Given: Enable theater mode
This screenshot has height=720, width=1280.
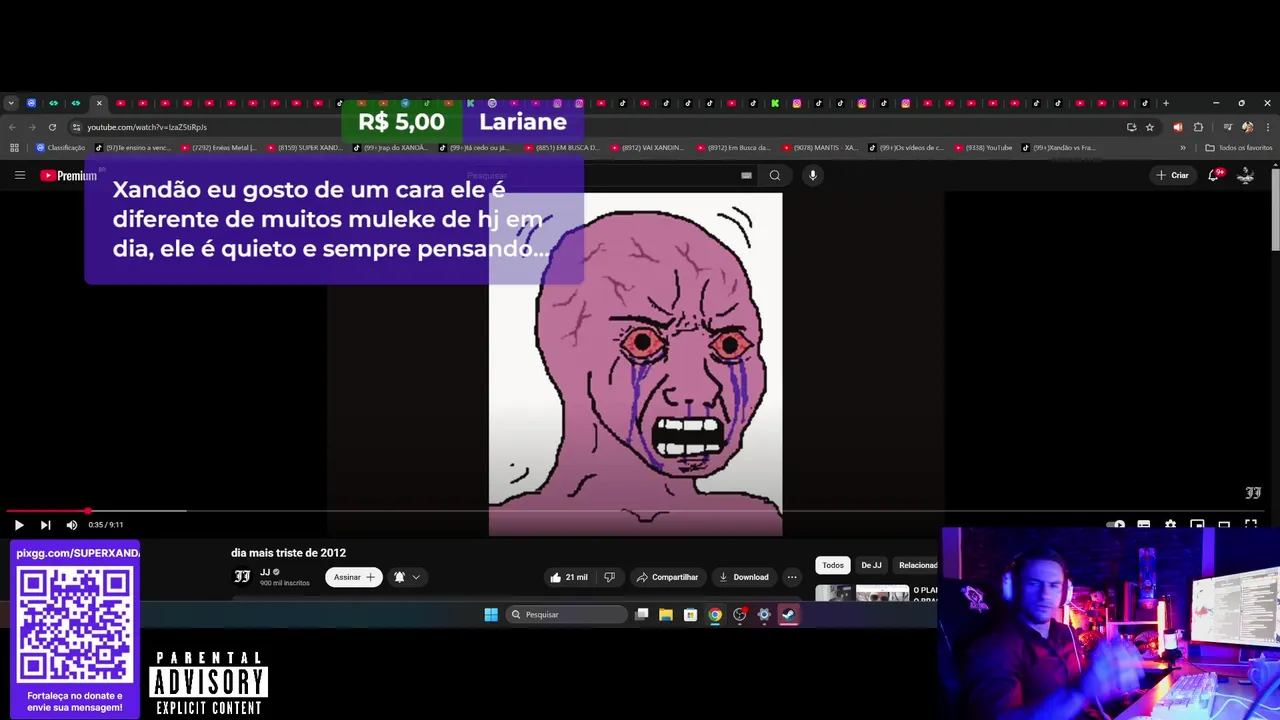Looking at the screenshot, I should click(1224, 525).
